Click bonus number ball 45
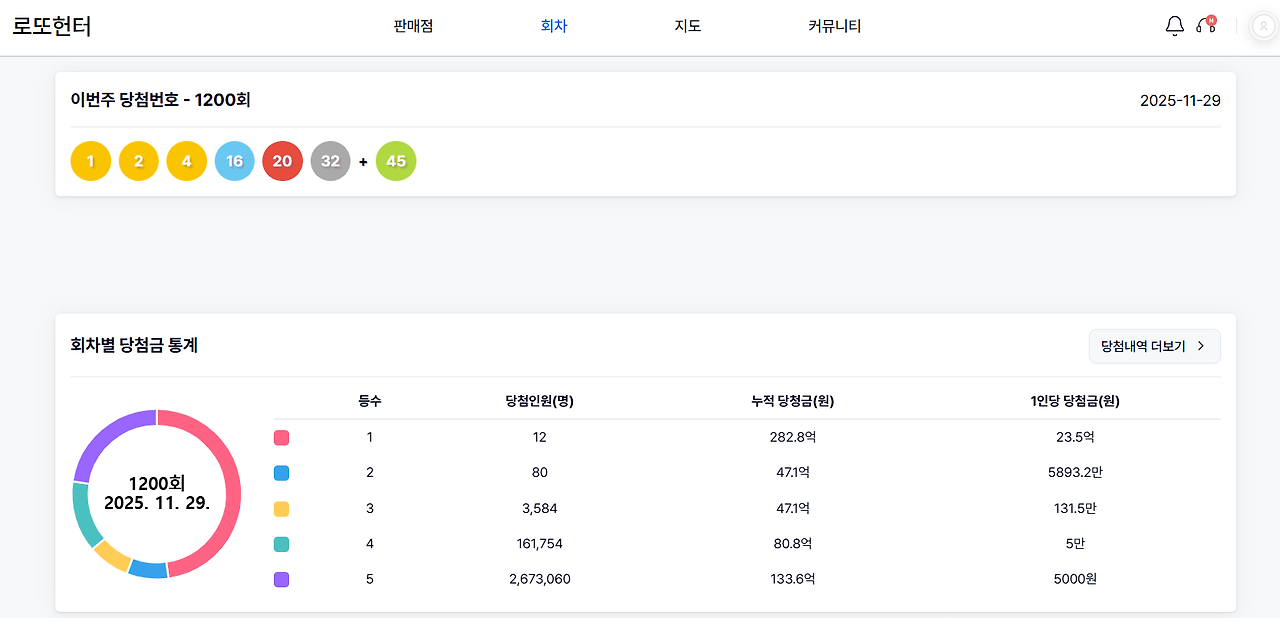Image resolution: width=1280 pixels, height=618 pixels. point(396,161)
